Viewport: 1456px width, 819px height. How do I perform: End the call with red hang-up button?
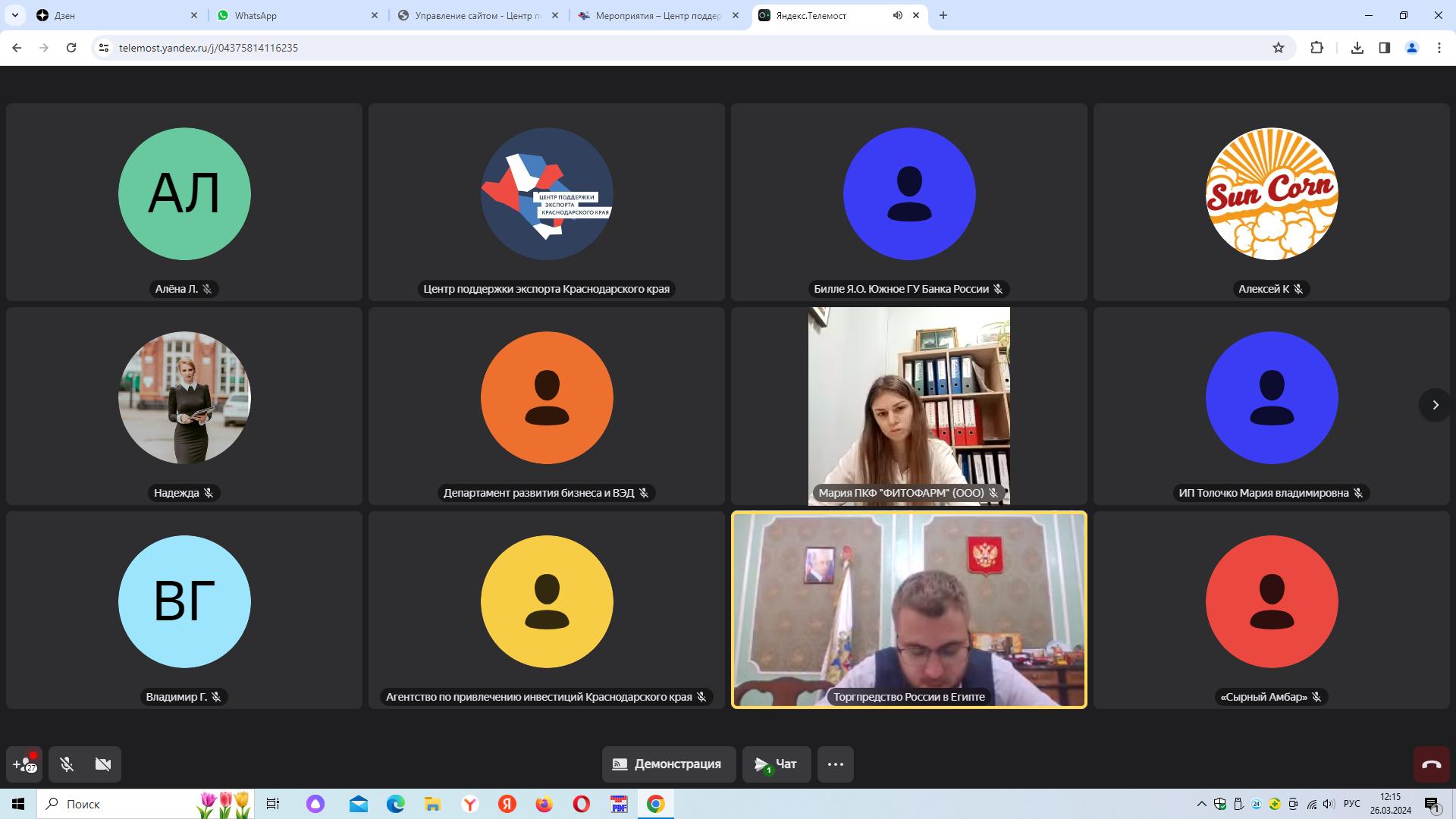tap(1431, 764)
